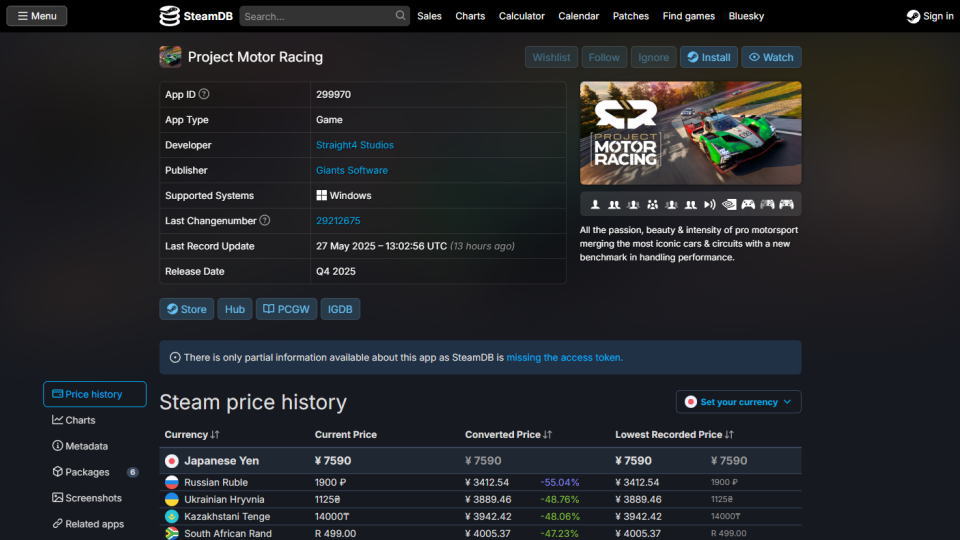Click the Release Date Q4 2025 value
The image size is (960, 540).
pos(336,271)
